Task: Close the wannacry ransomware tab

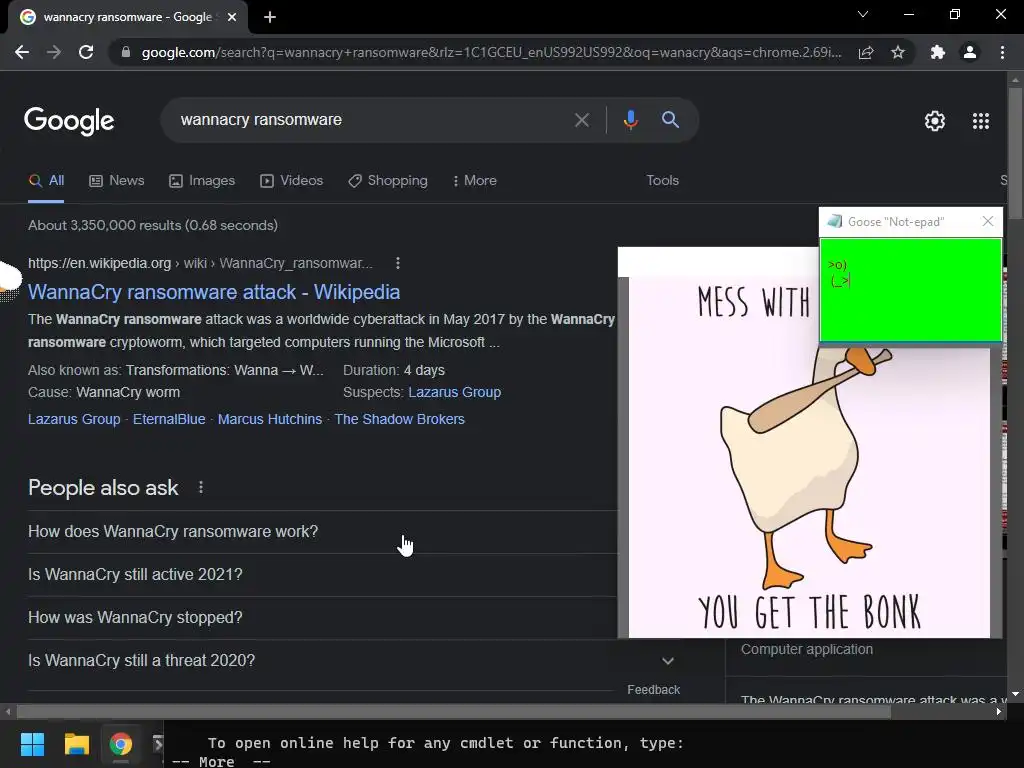Action: [232, 17]
